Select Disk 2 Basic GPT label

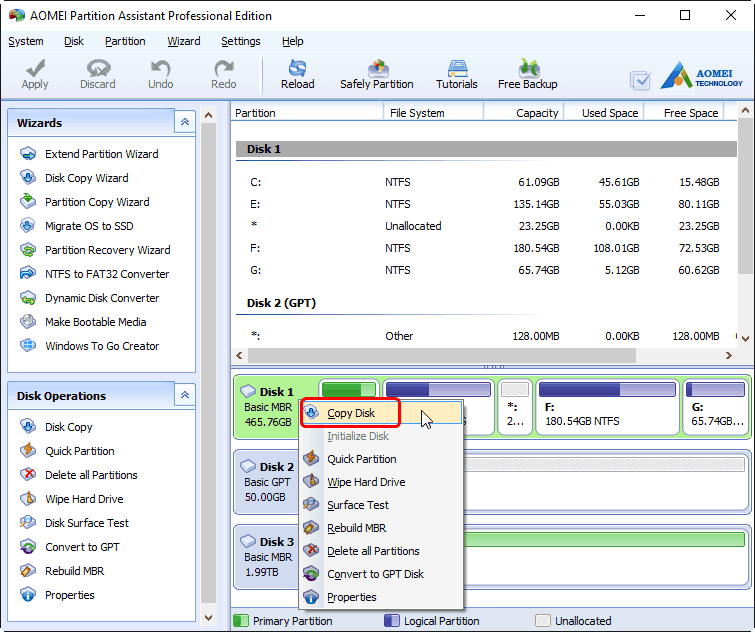coord(267,482)
